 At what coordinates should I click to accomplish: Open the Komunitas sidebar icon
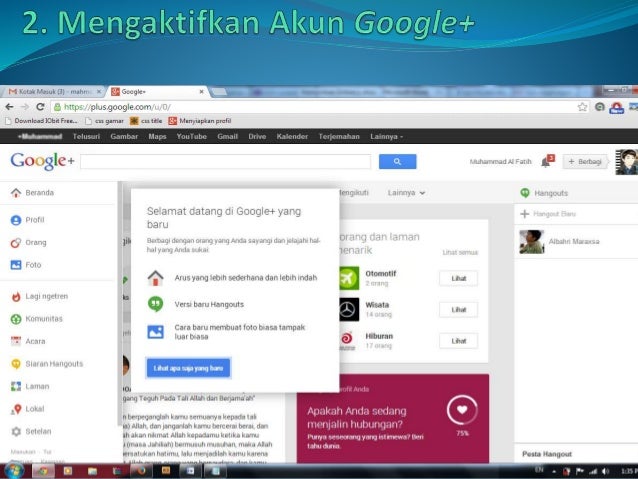click(16, 319)
